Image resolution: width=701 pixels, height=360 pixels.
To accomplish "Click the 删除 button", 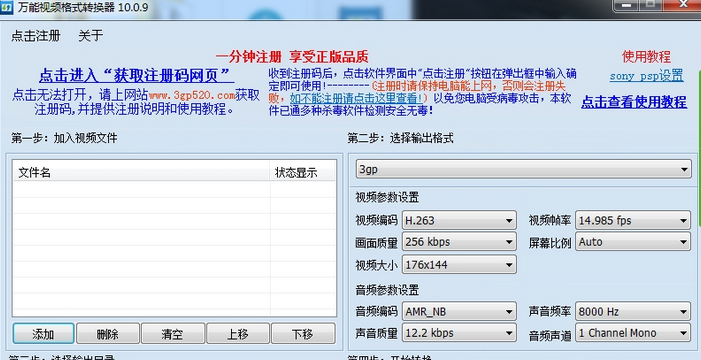I will 108,334.
